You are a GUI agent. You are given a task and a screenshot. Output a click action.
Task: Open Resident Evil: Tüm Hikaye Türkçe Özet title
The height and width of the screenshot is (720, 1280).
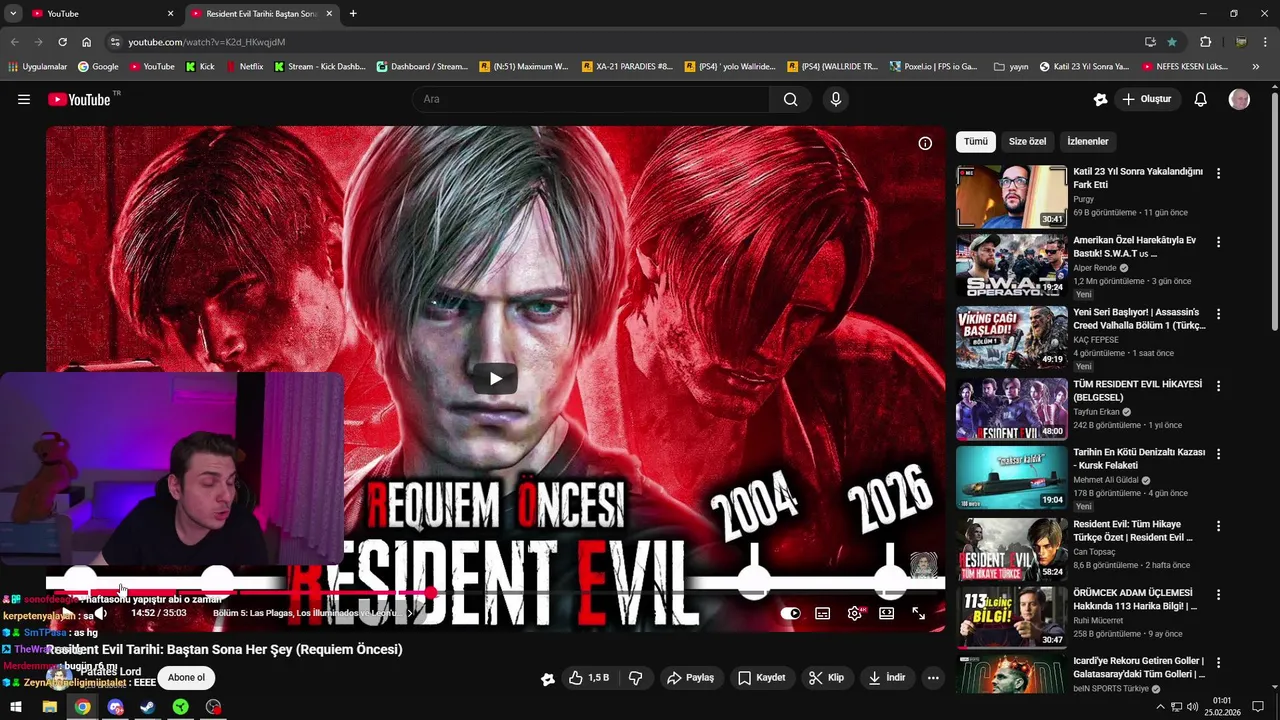coord(1133,531)
